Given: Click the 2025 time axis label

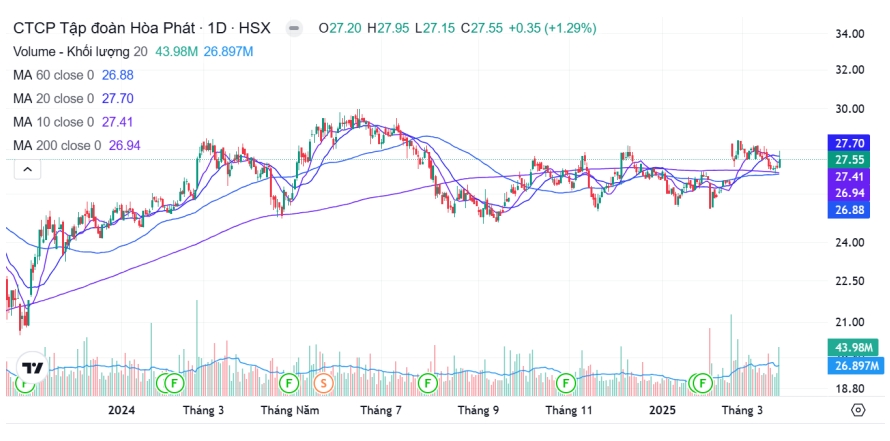Looking at the screenshot, I should [662, 410].
